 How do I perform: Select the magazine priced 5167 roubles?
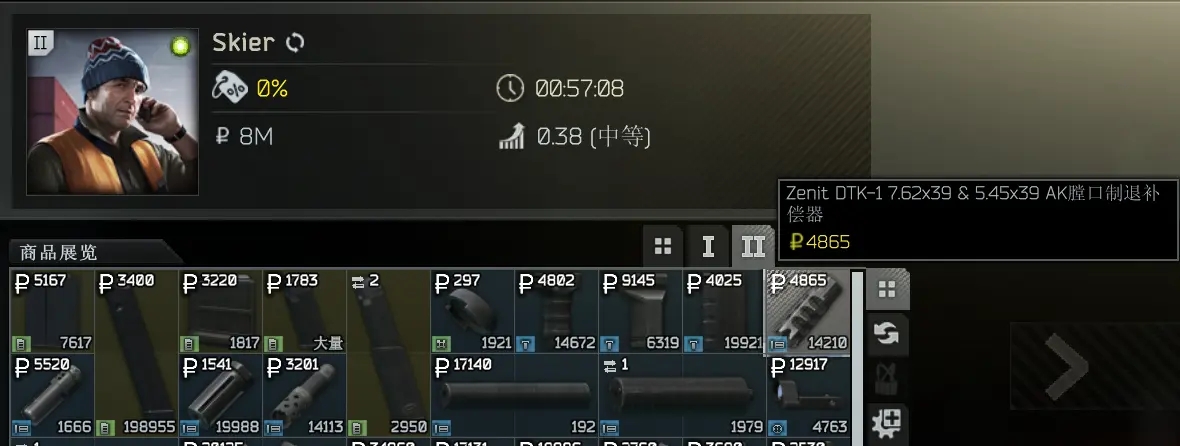(x=52, y=312)
